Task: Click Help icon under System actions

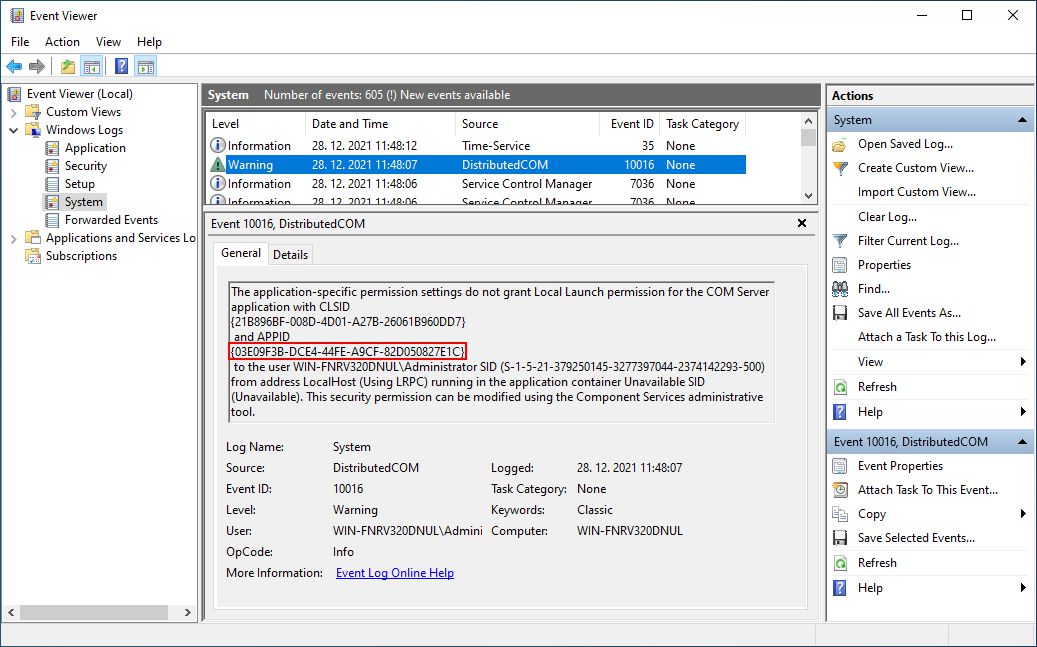Action: pos(840,411)
